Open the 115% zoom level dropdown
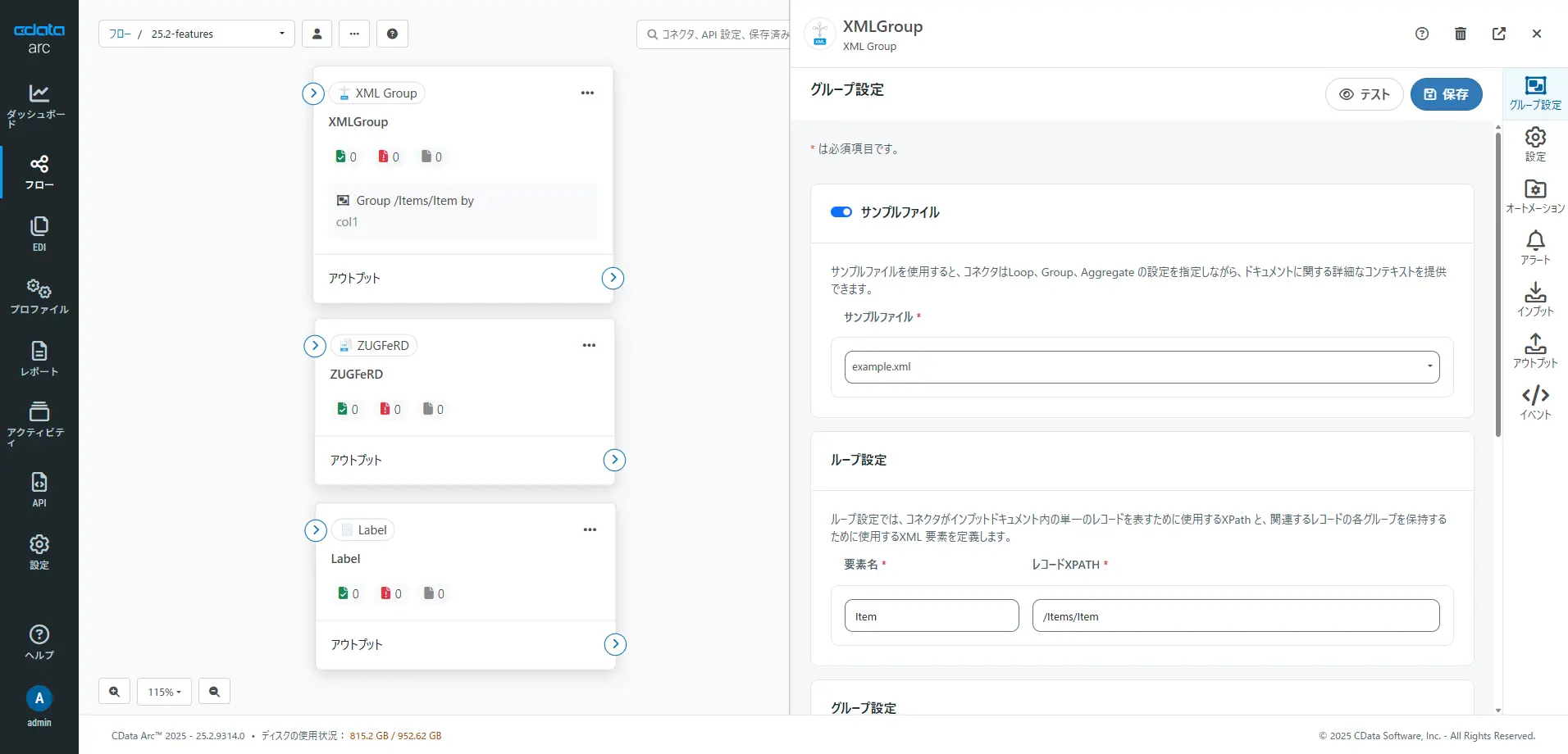1568x754 pixels. [x=164, y=692]
